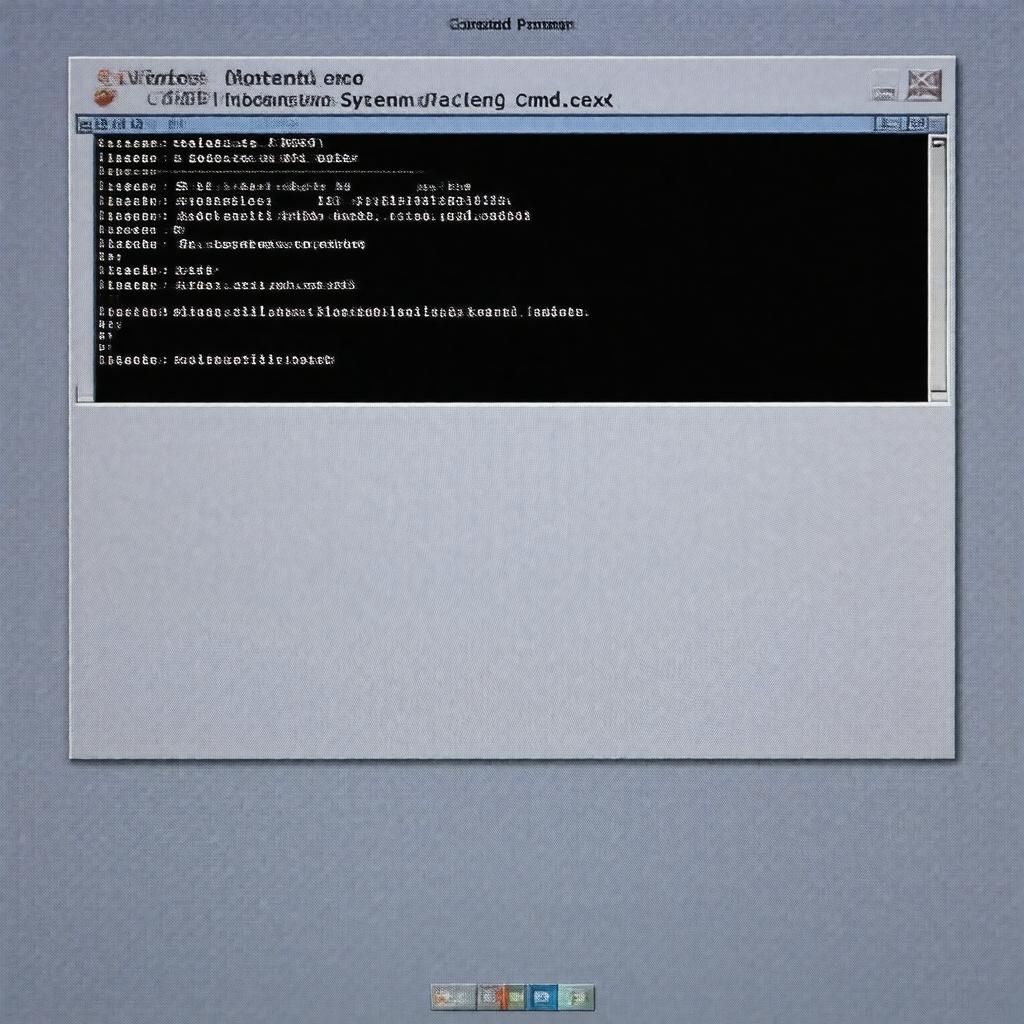The image size is (1024, 1024).
Task: Click the Command Prompt label at the screen top
Action: click(511, 24)
